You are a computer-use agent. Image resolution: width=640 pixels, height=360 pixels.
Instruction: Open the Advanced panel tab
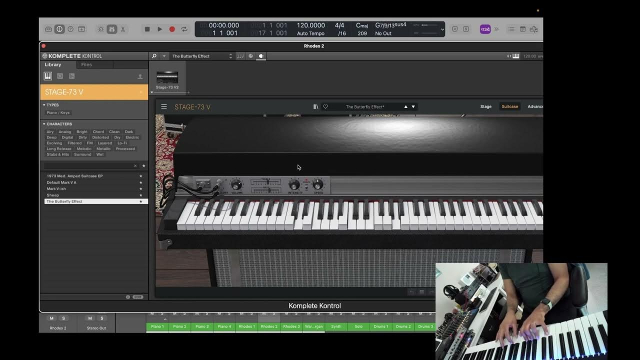(x=535, y=107)
